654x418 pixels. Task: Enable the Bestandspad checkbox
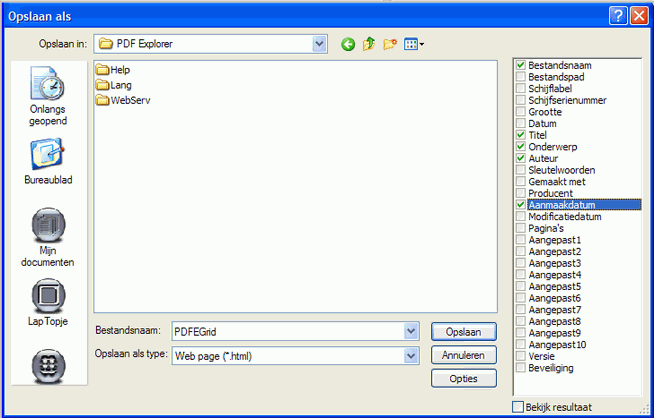(520, 77)
